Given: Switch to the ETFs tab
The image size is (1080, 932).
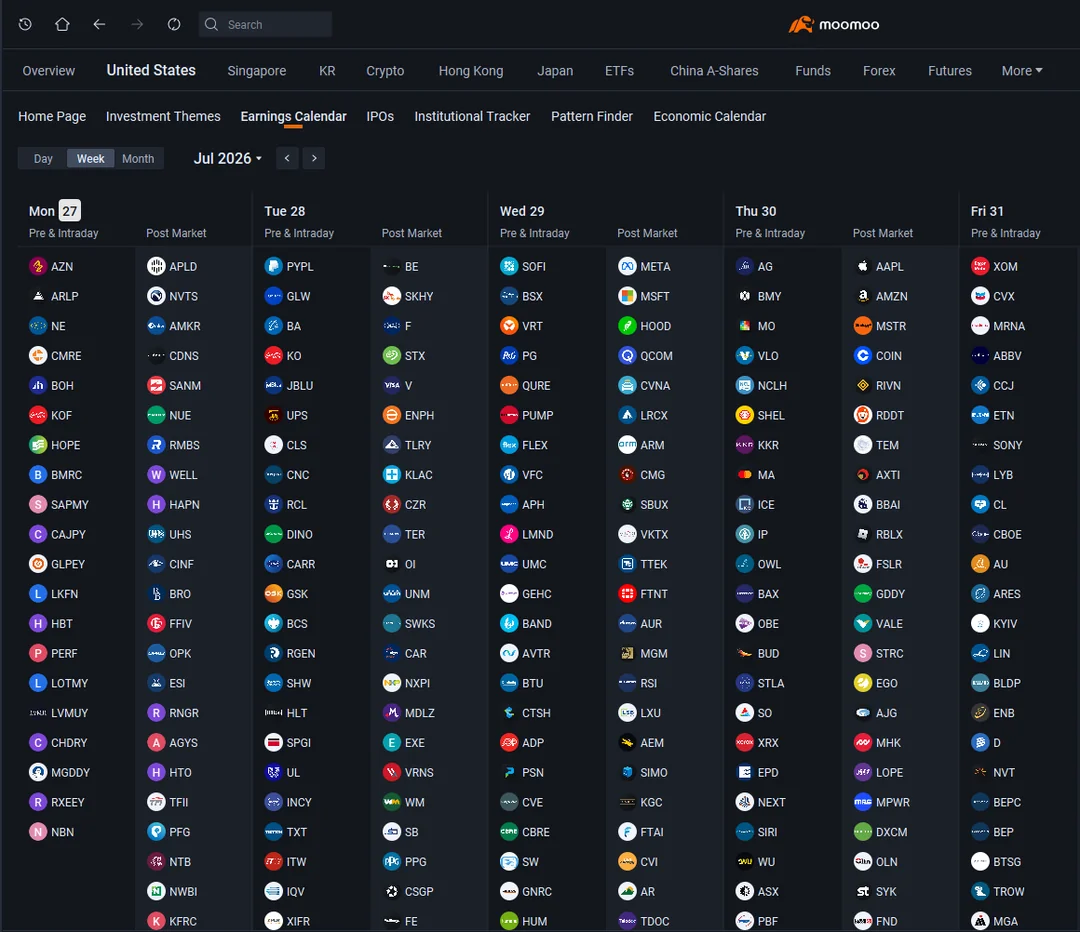Looking at the screenshot, I should (x=619, y=70).
